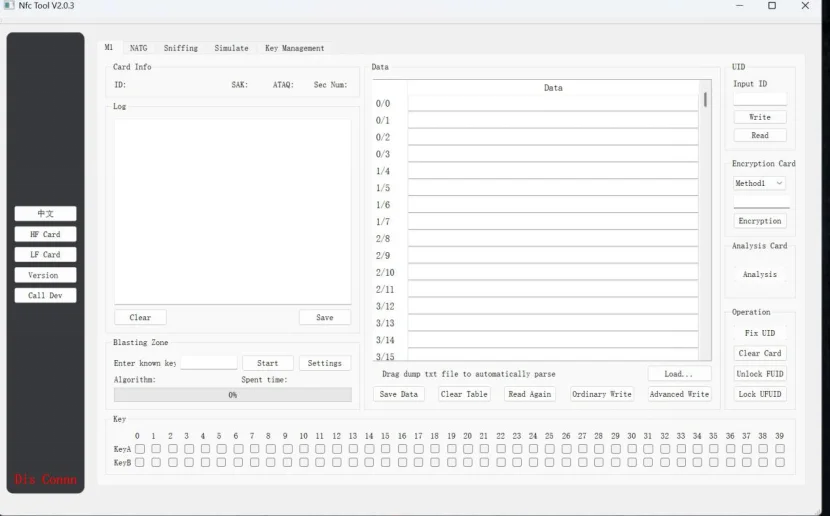Open Blasting Zone Settings
Screen dimensions: 830x516
click(324, 363)
